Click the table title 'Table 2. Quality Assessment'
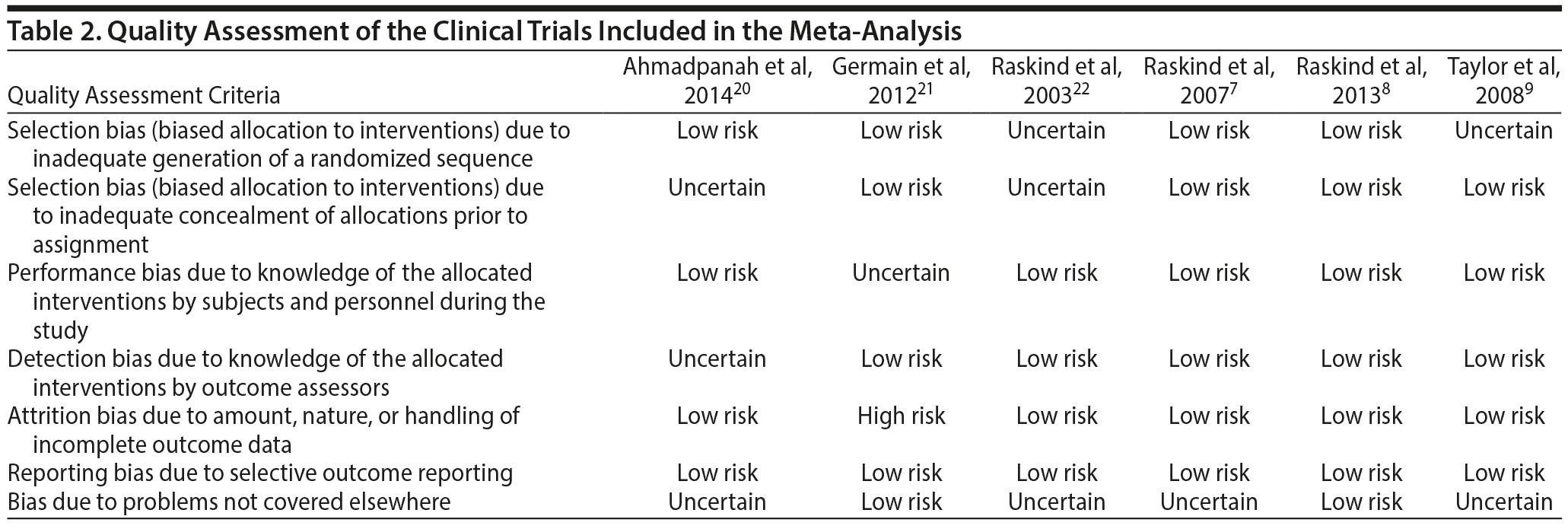Viewport: 1568px width, 529px height. (484, 31)
